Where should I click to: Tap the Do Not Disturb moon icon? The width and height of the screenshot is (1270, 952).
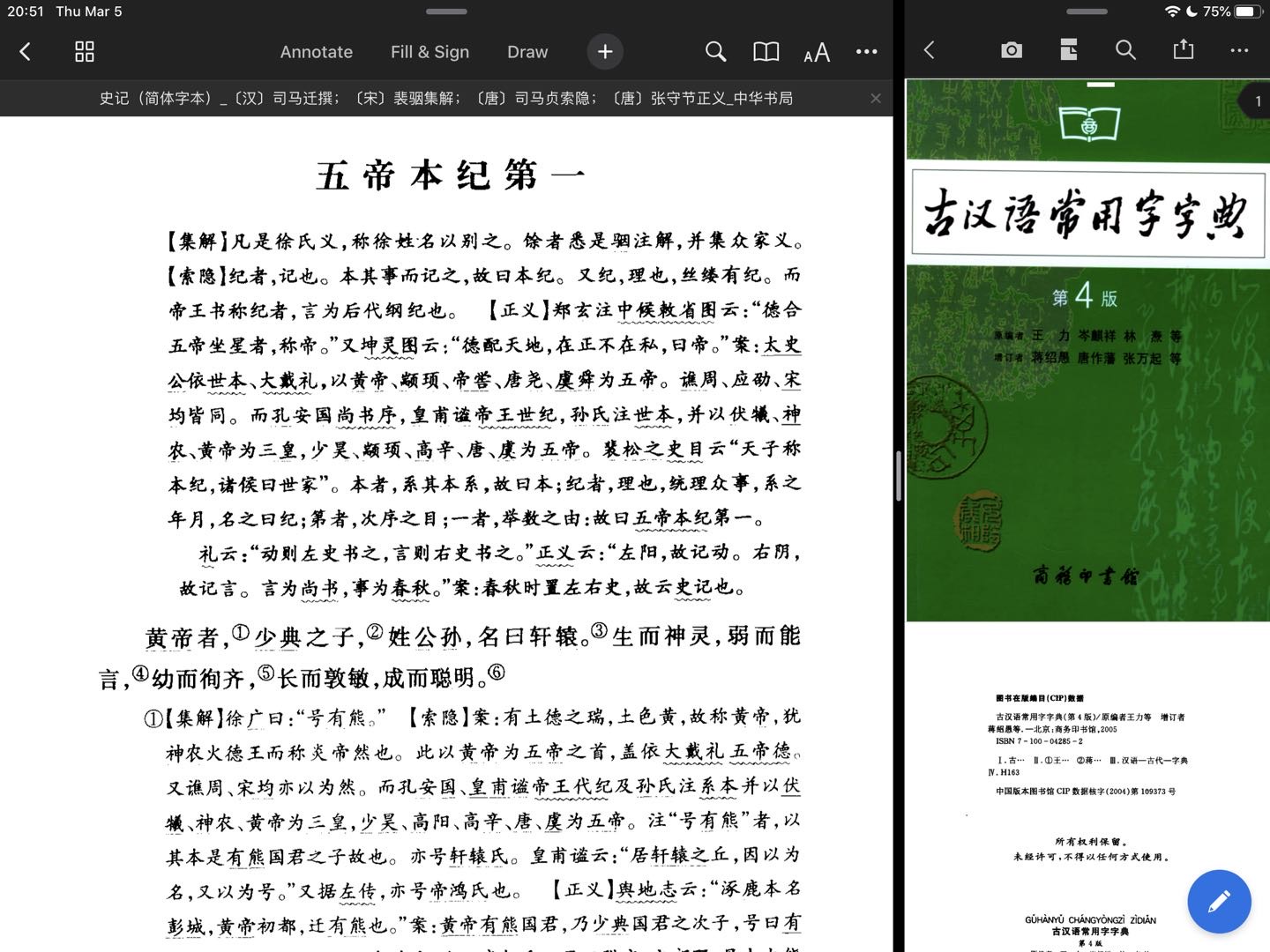coord(1192,11)
